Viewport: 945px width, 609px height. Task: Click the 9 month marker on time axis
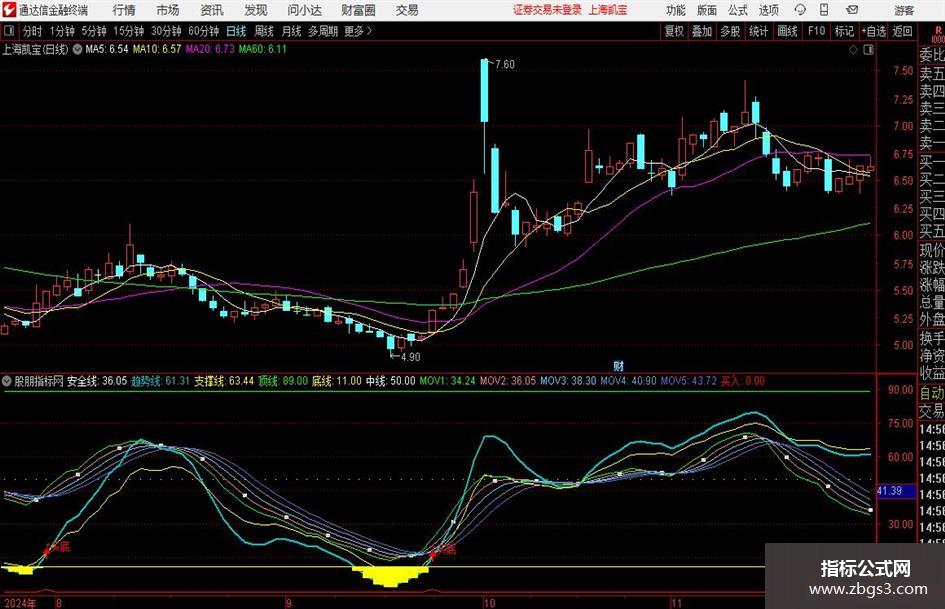(289, 603)
